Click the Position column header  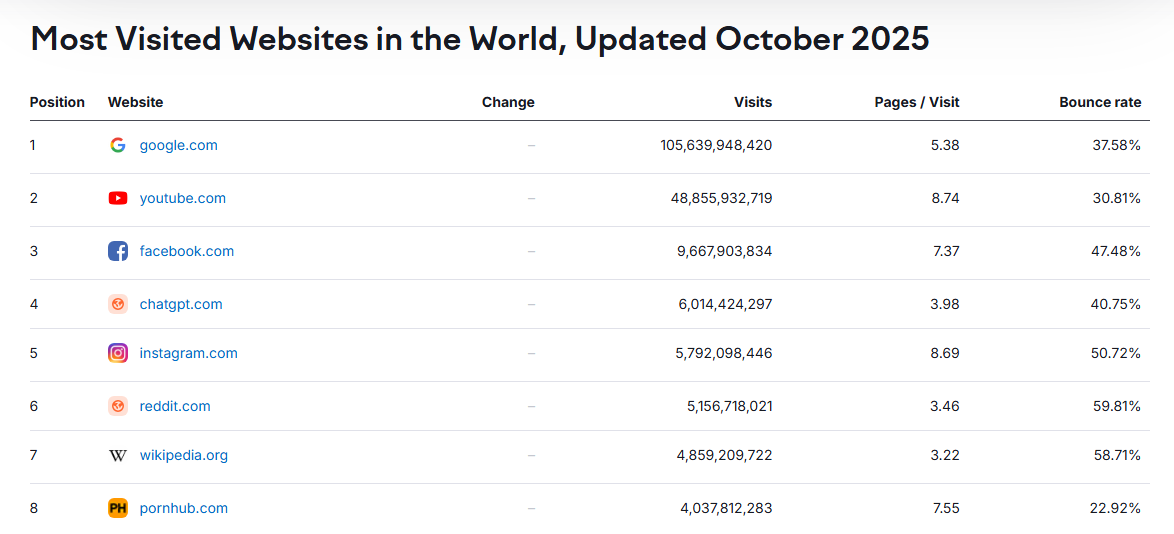point(57,102)
